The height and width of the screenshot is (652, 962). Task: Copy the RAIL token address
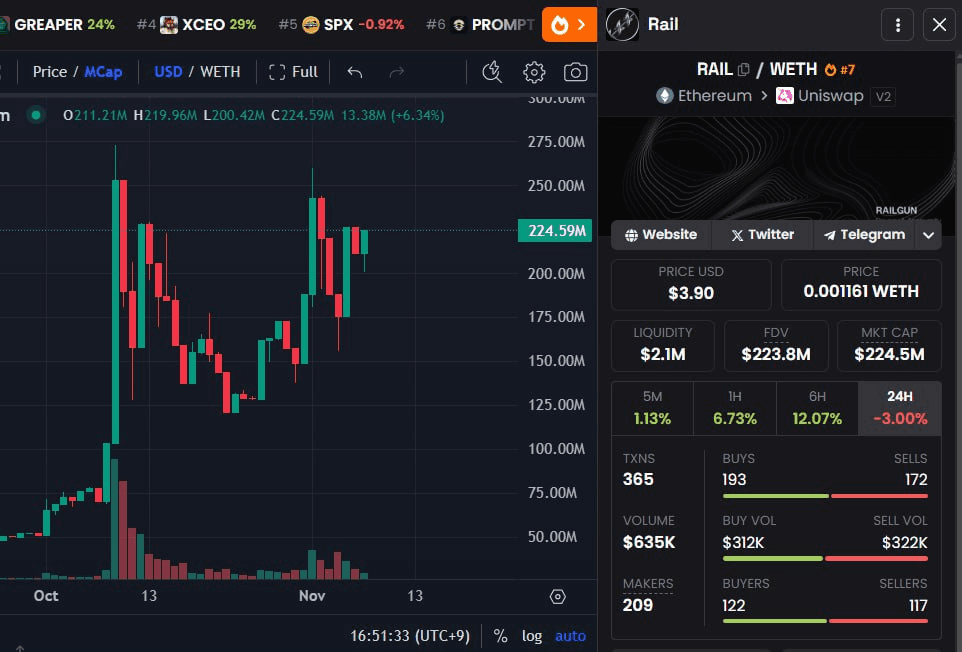pyautogui.click(x=743, y=69)
